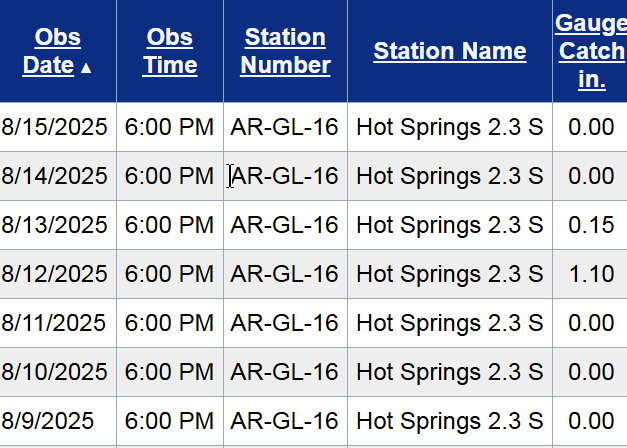Screen dimensions: 627x448
Task: Select the 8/9/2025 date cell
Action: 48,420
